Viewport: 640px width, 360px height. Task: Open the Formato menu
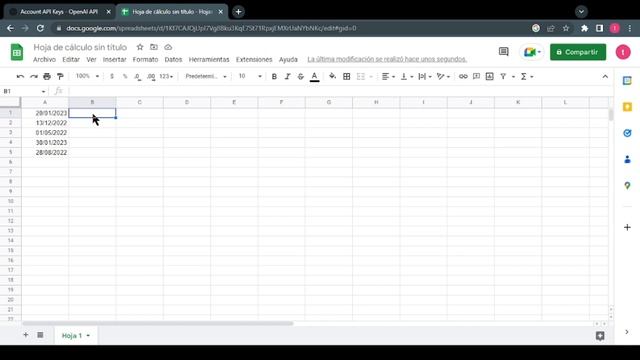pyautogui.click(x=145, y=60)
